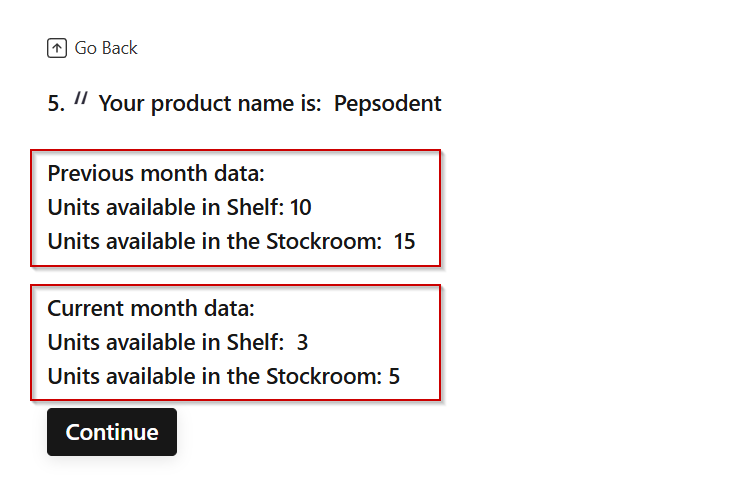The height and width of the screenshot is (483, 752).
Task: Click the previous month Shelf units line
Action: [x=179, y=207]
